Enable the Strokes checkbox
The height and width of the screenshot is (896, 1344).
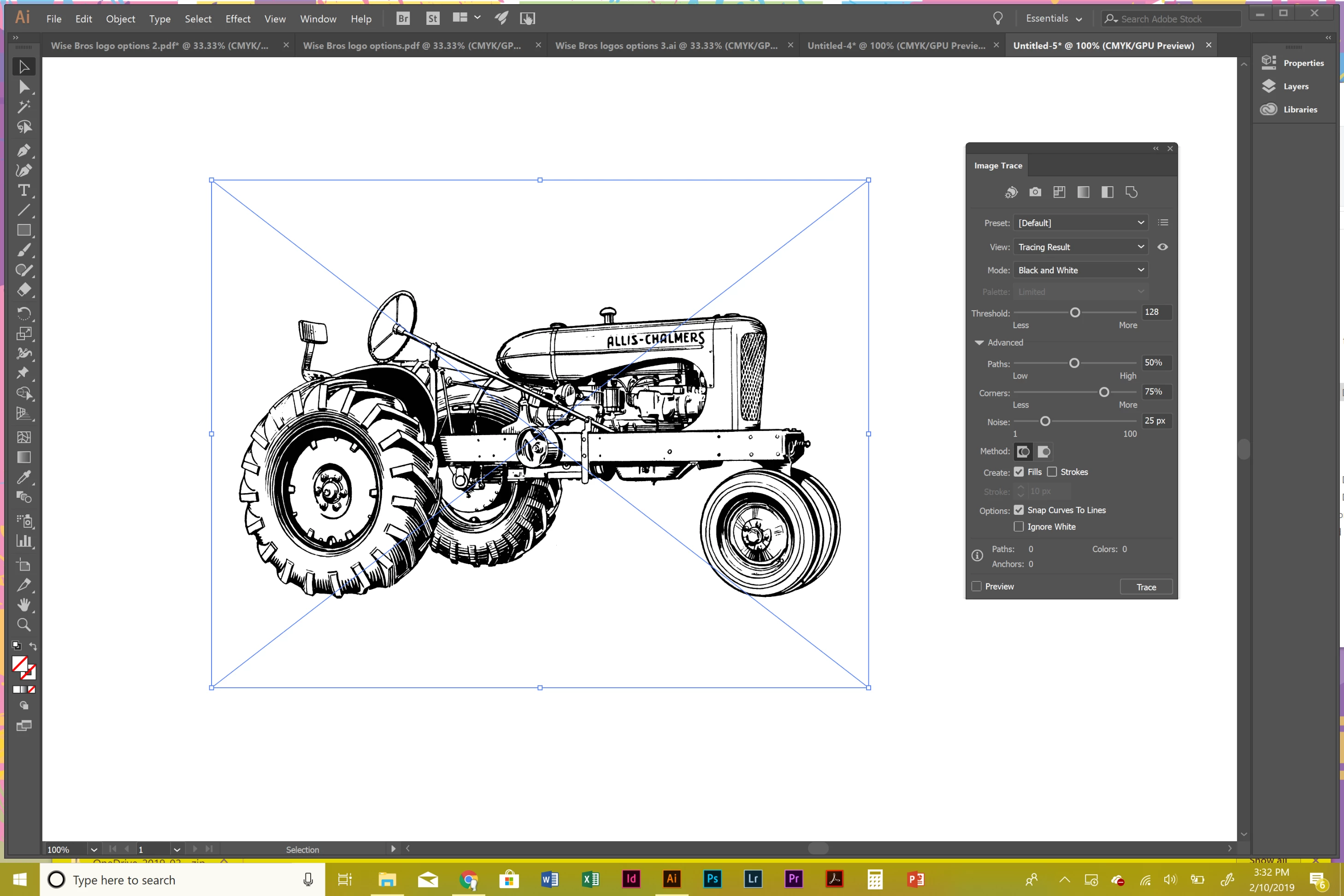(1052, 472)
